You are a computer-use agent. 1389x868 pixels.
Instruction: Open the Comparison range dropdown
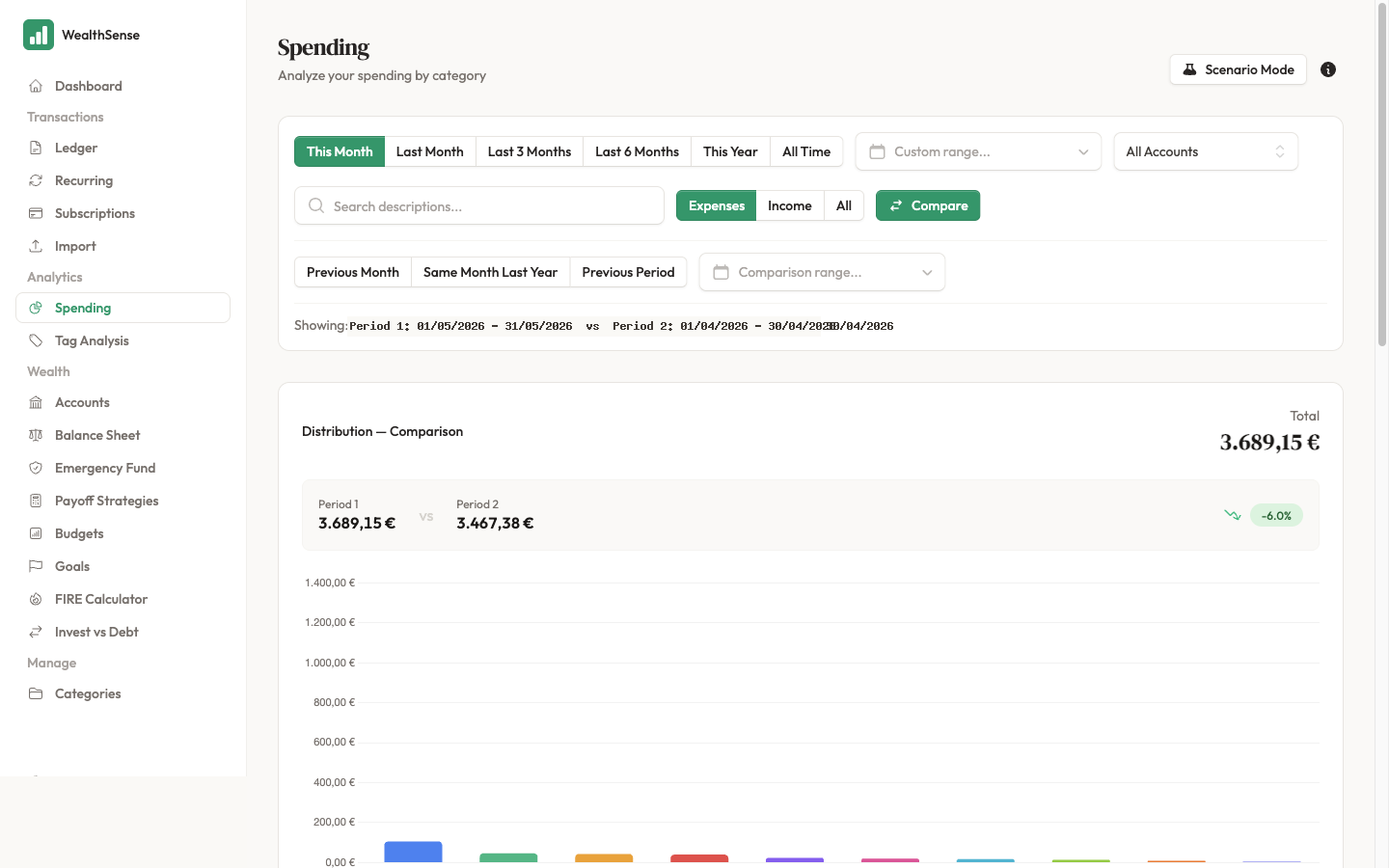tap(822, 272)
